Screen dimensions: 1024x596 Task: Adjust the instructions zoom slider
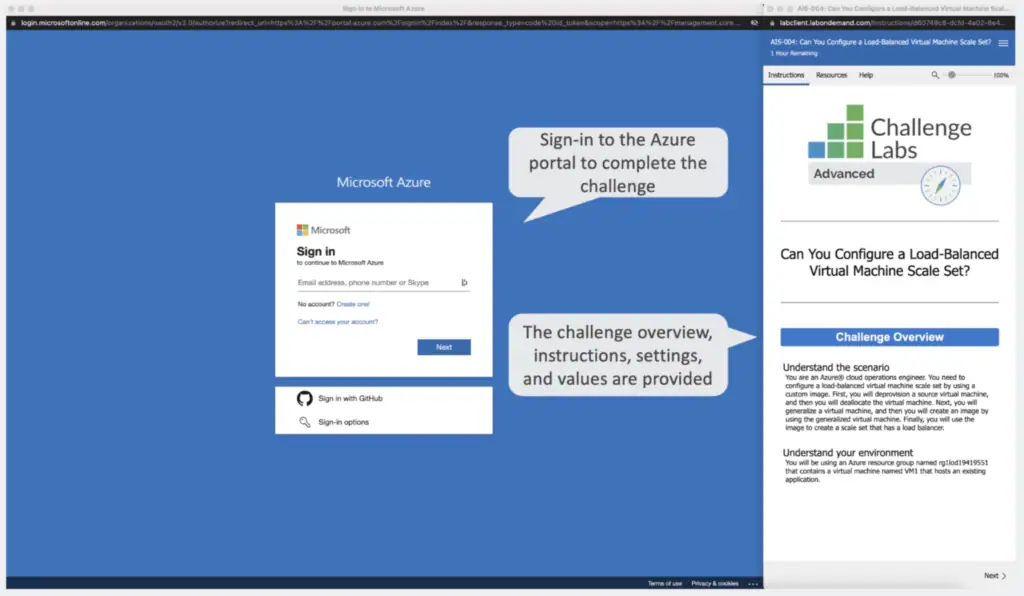[x=952, y=75]
